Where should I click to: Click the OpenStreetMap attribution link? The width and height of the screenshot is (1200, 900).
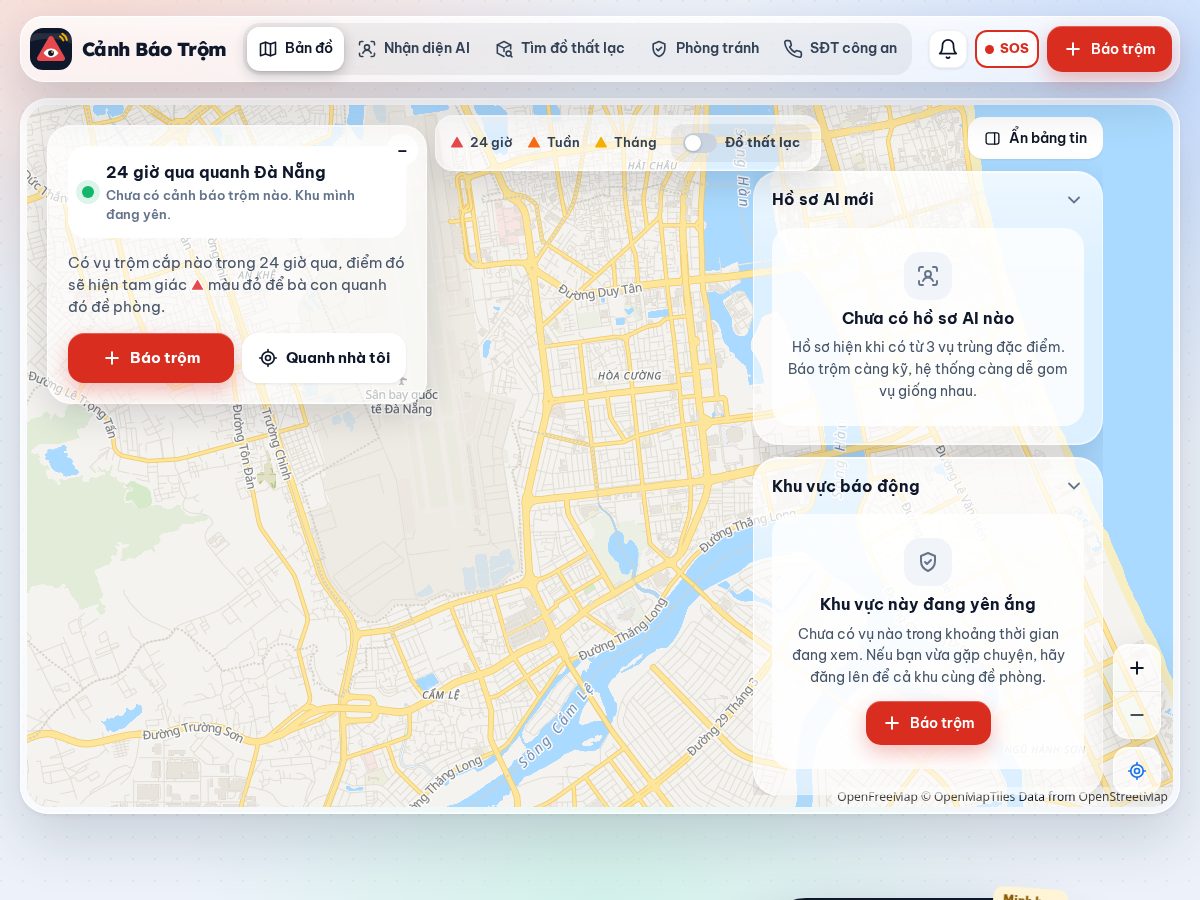click(x=1123, y=797)
